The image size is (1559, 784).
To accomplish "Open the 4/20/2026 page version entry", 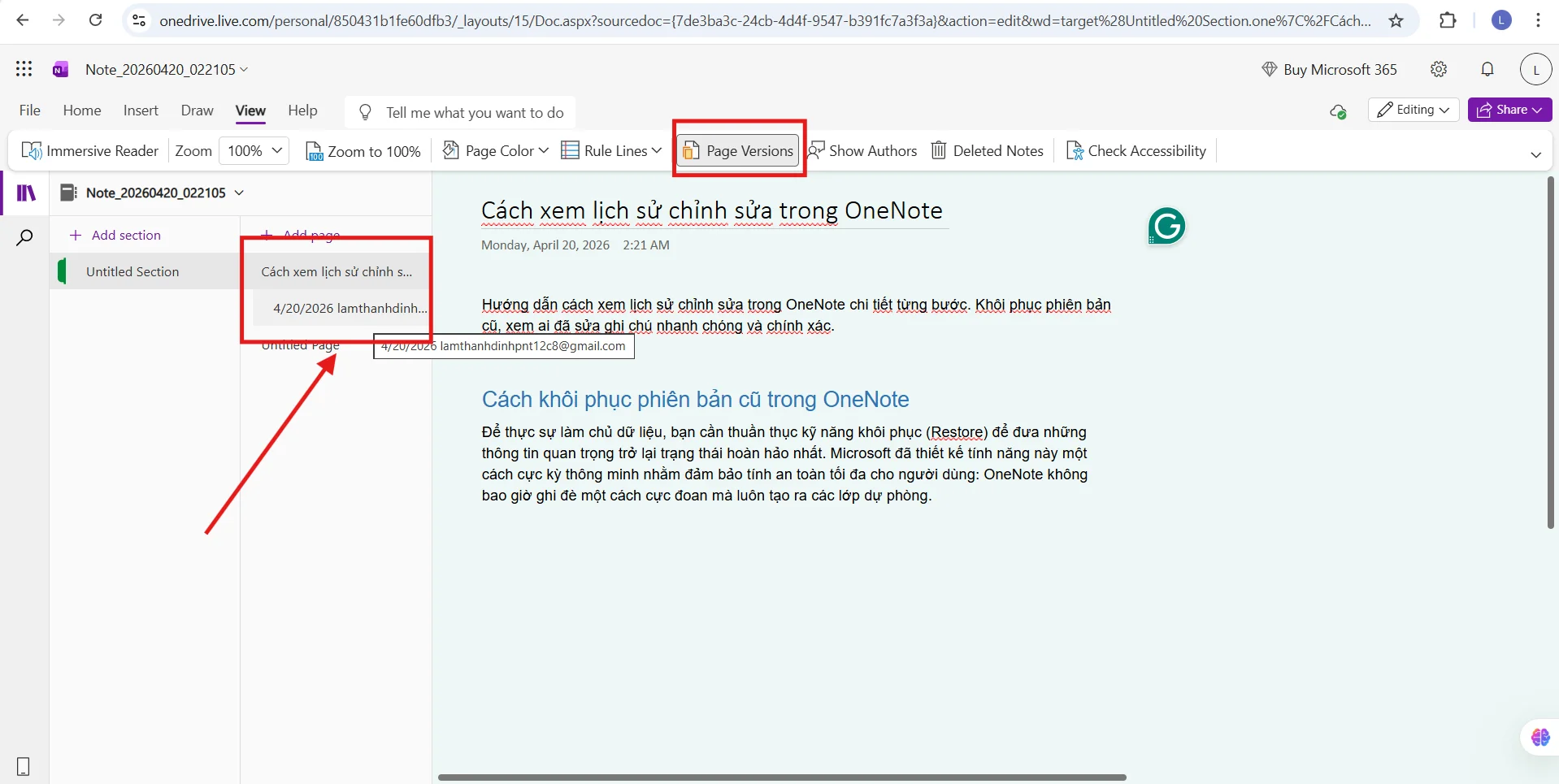I will [341, 308].
